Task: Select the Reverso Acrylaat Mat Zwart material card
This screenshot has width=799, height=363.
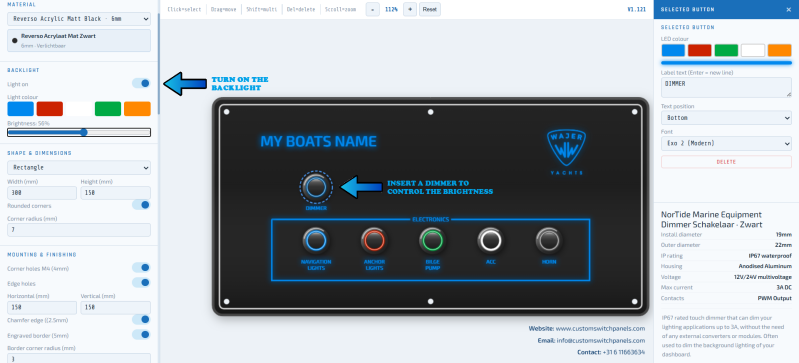Action: tap(79, 40)
